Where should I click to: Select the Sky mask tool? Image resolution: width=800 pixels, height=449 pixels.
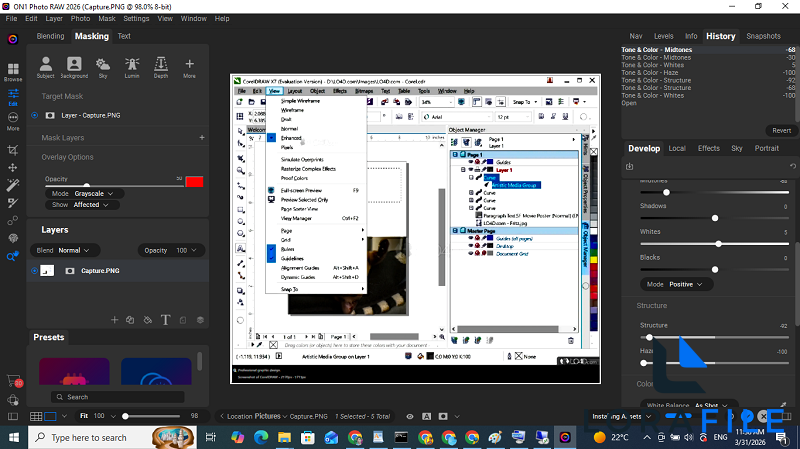coord(103,67)
